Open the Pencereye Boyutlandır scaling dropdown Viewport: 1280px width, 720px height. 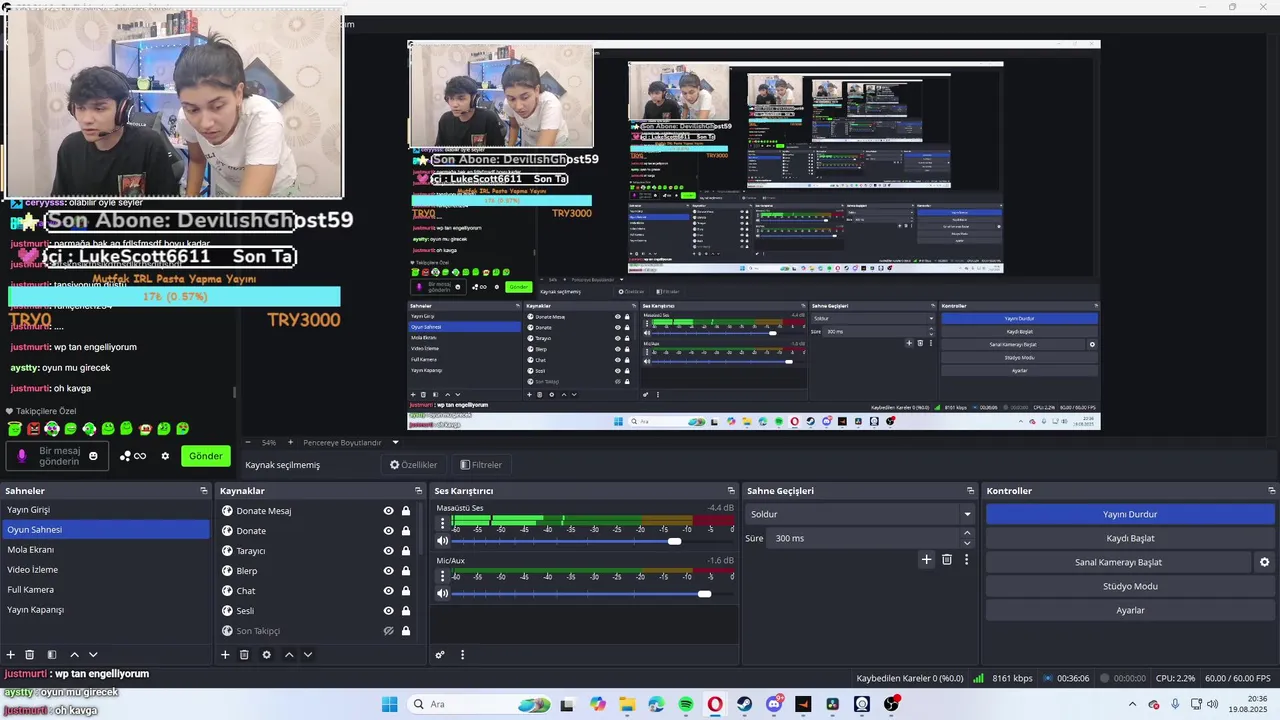[x=351, y=442]
